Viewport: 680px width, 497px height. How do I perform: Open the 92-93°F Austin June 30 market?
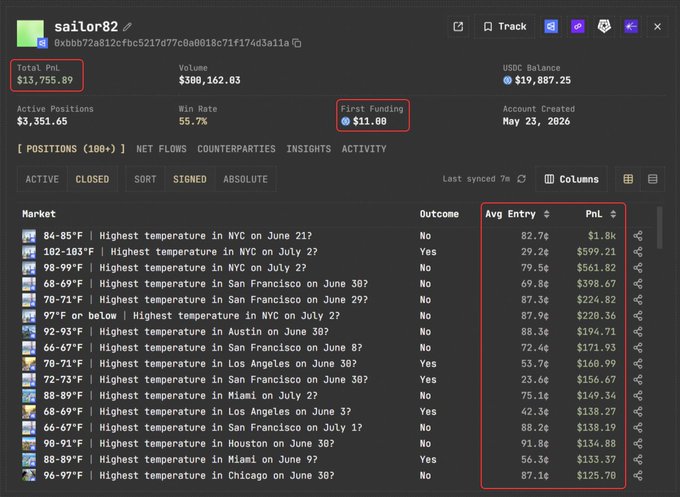[x=186, y=332]
